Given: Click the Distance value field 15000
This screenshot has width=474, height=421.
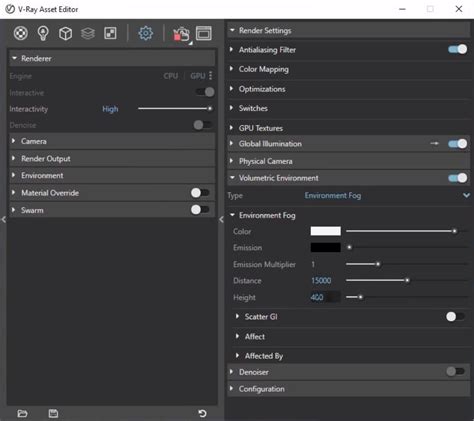Looking at the screenshot, I should (325, 281).
